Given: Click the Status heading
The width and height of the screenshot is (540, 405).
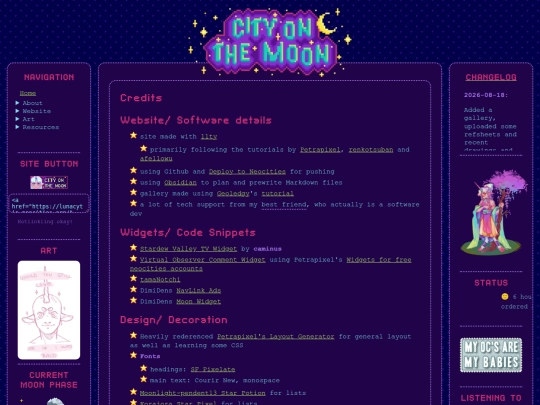Looking at the screenshot, I should pyautogui.click(x=491, y=283).
